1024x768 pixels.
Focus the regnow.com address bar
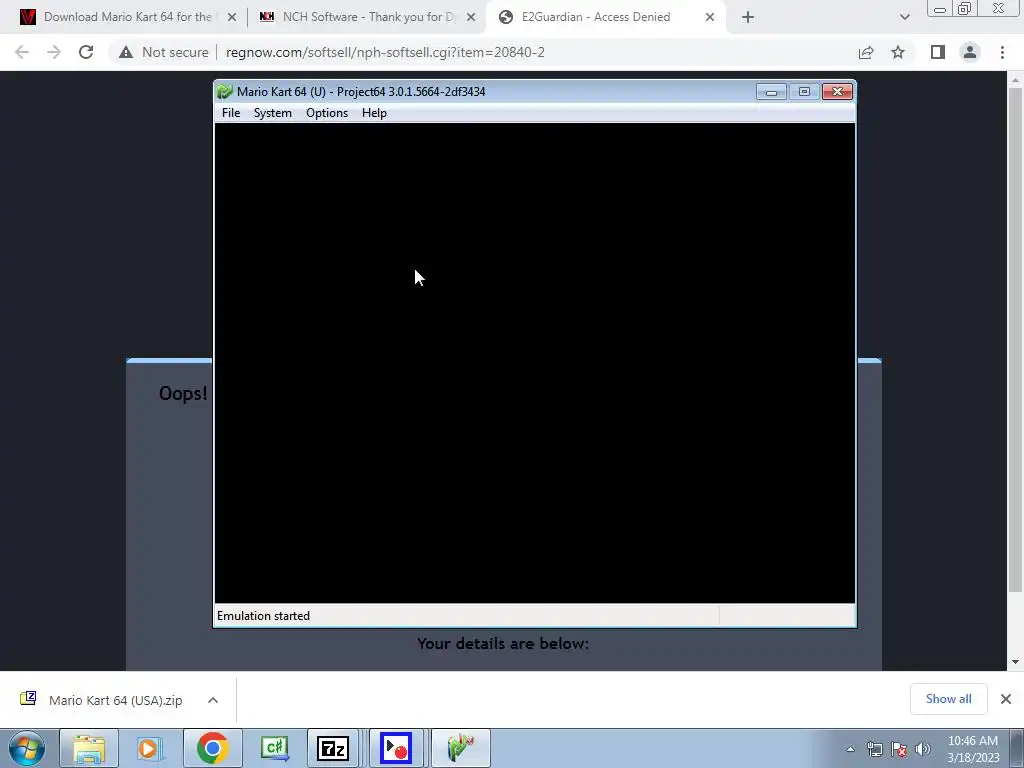tap(385, 52)
